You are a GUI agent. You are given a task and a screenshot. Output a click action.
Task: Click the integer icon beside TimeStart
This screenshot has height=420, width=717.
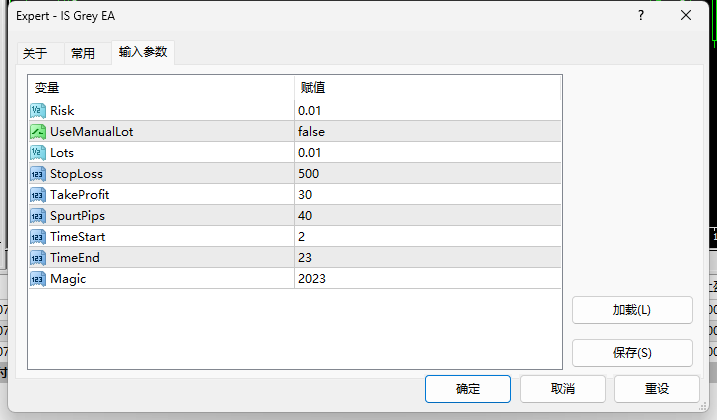pos(38,237)
